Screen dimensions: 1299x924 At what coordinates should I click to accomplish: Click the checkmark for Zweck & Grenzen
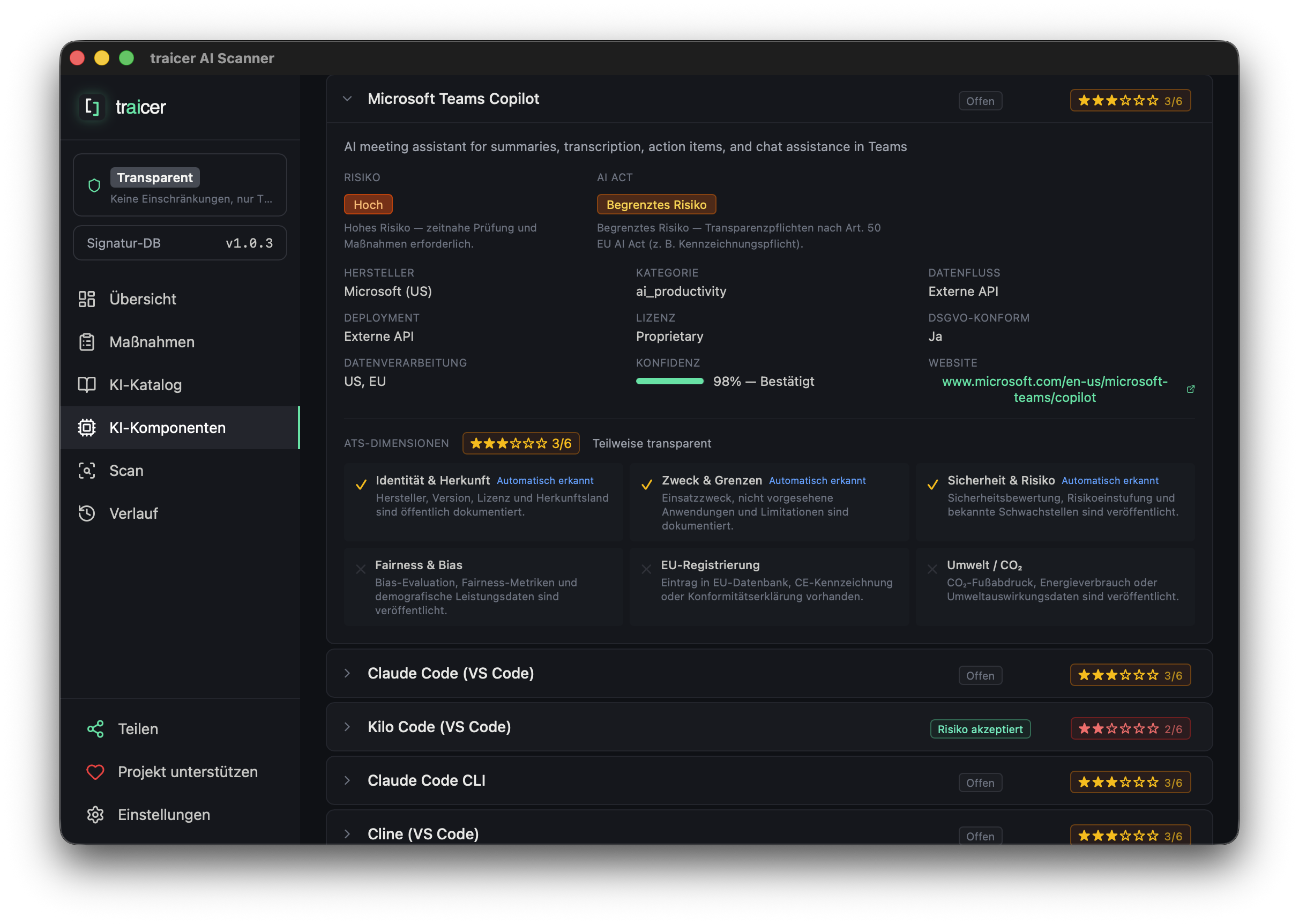(x=647, y=485)
